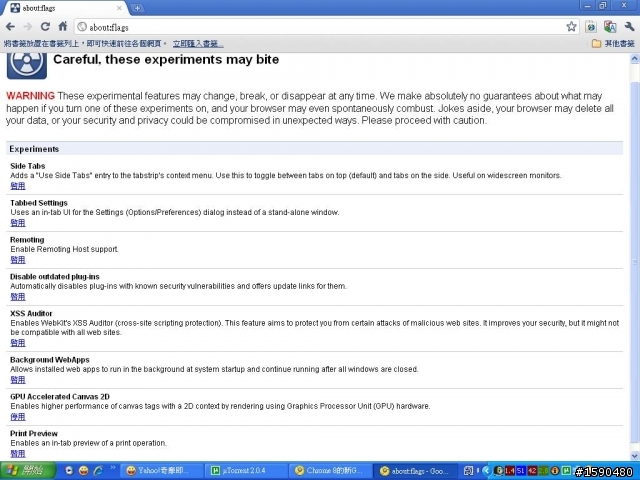
Task: Click the import bookmarks now link
Action: tap(198, 43)
